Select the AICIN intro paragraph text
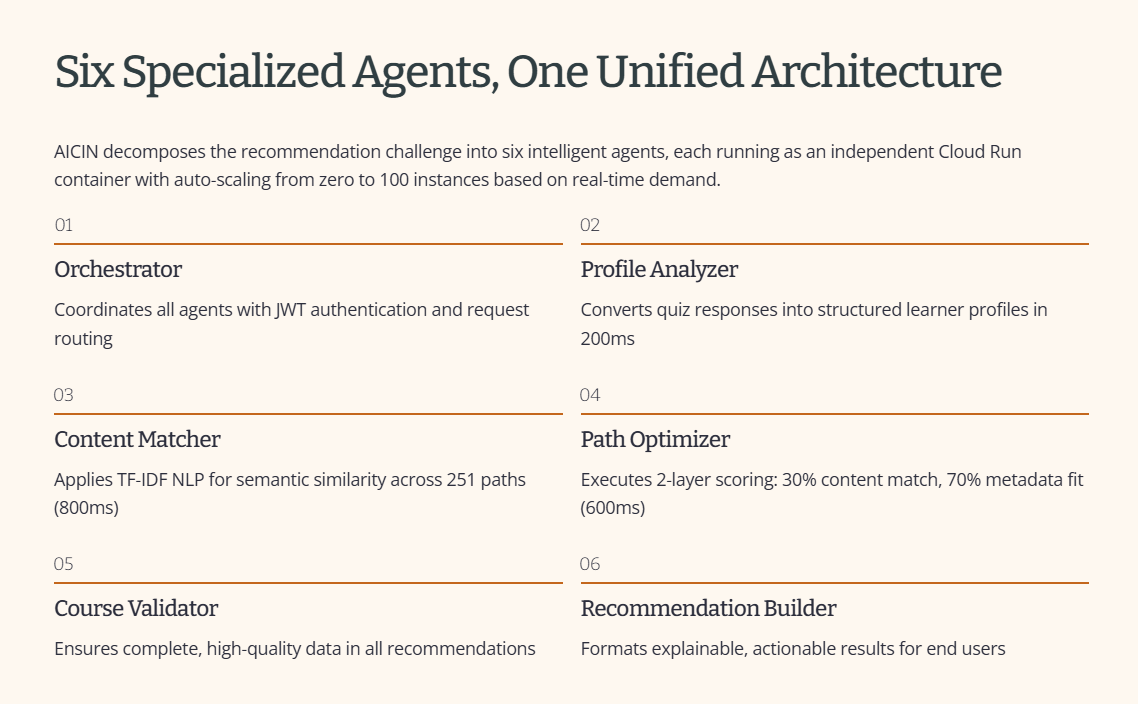 click(538, 165)
